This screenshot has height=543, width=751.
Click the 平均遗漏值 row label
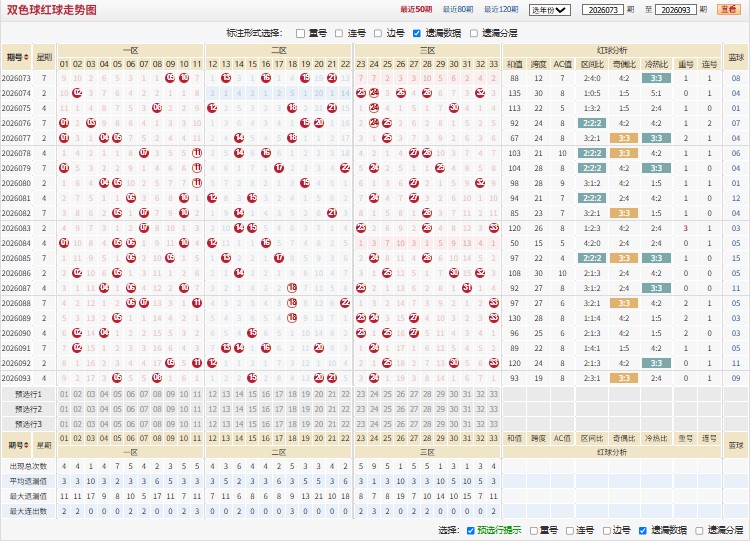(x=28, y=481)
